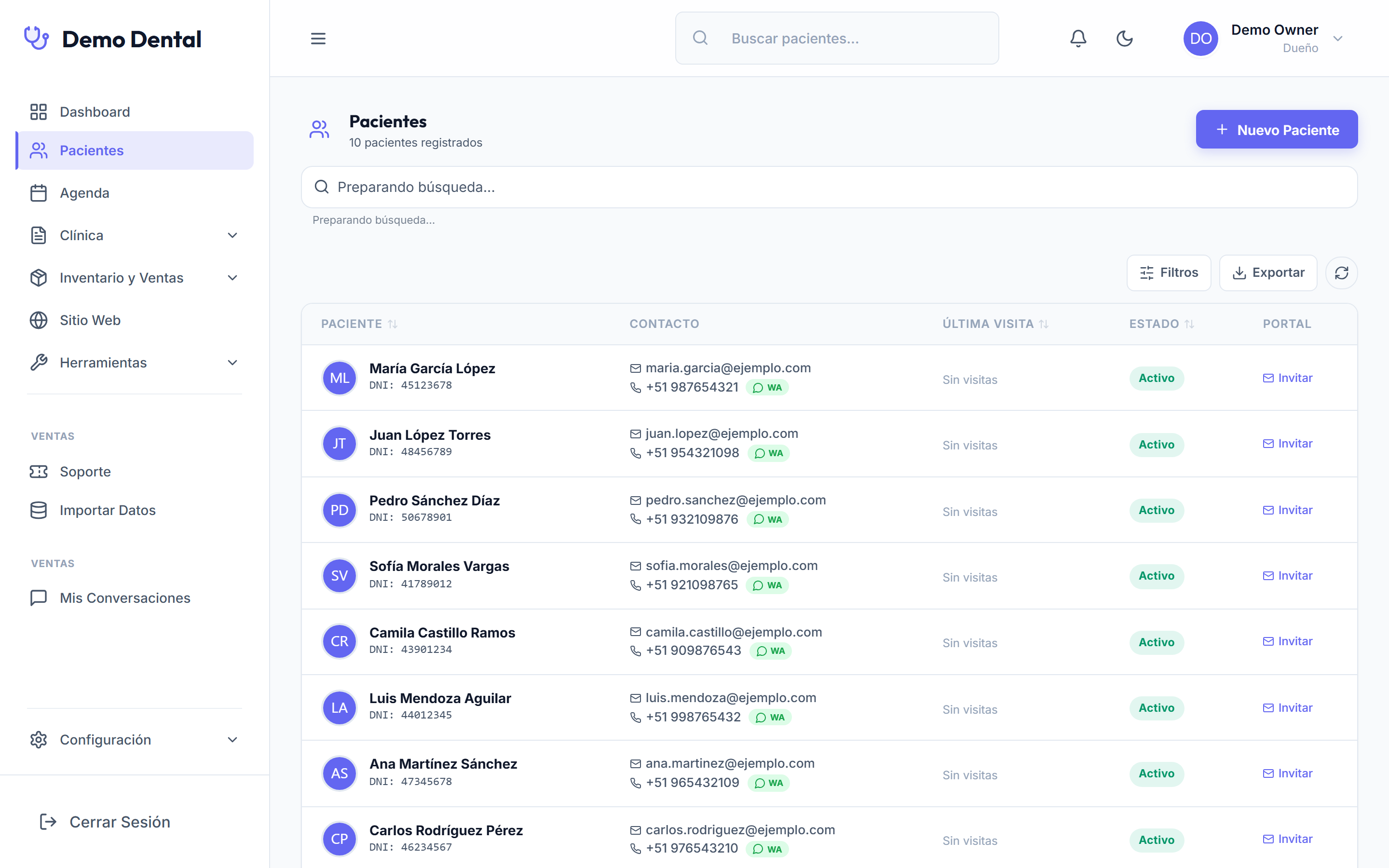The image size is (1389, 868).
Task: Click the ML avatar of María García López
Action: [x=339, y=378]
